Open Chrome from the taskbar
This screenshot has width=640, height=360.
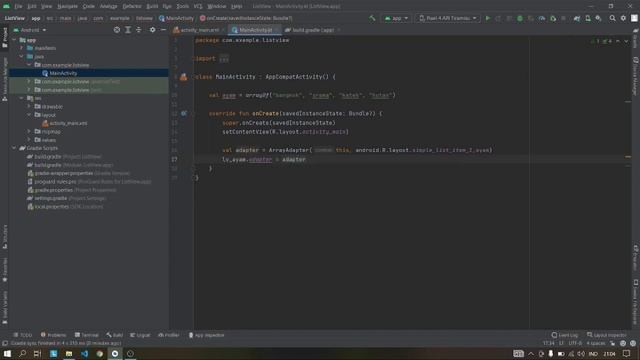click(100, 354)
